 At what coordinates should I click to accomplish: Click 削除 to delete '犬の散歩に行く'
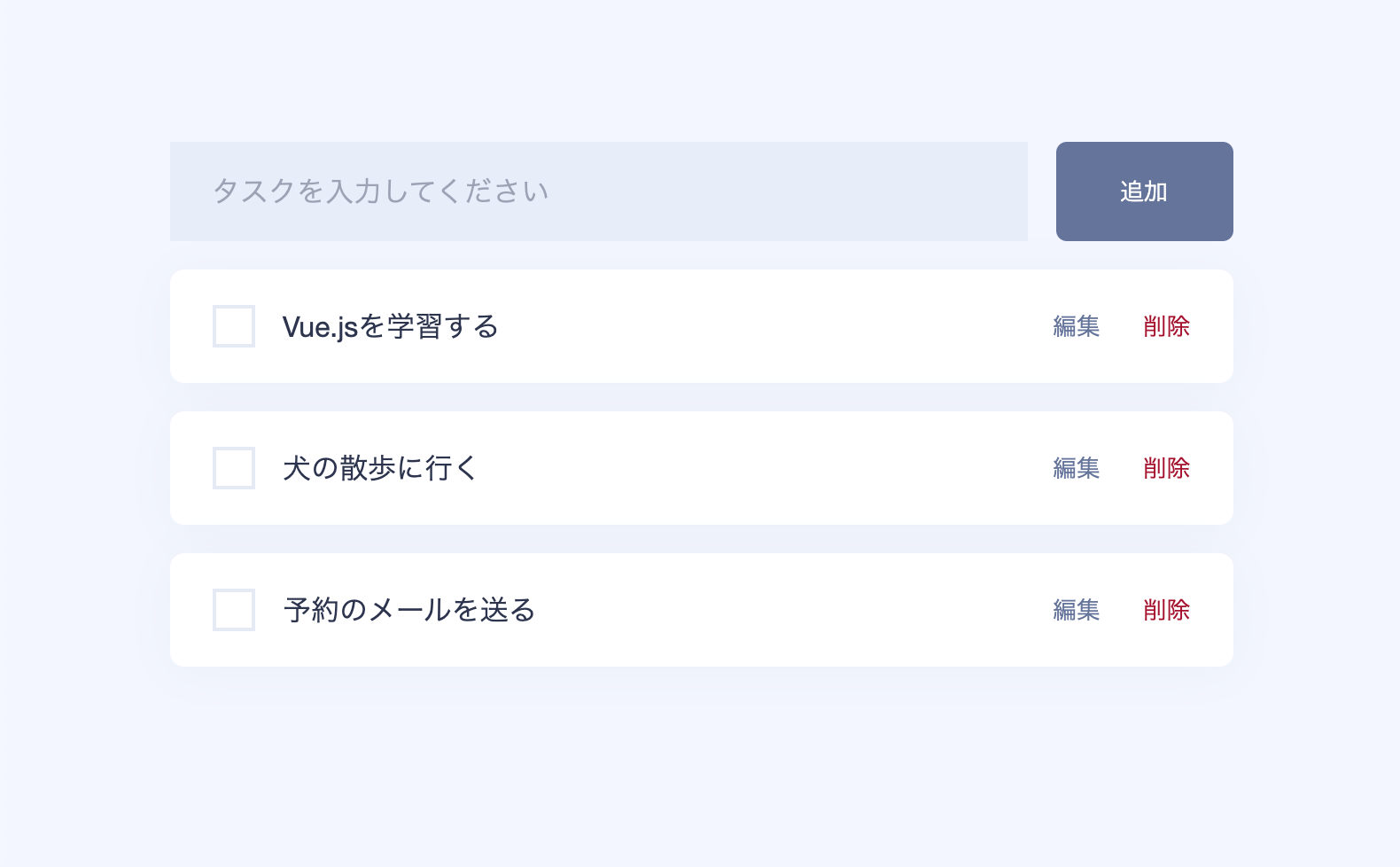coord(1167,468)
